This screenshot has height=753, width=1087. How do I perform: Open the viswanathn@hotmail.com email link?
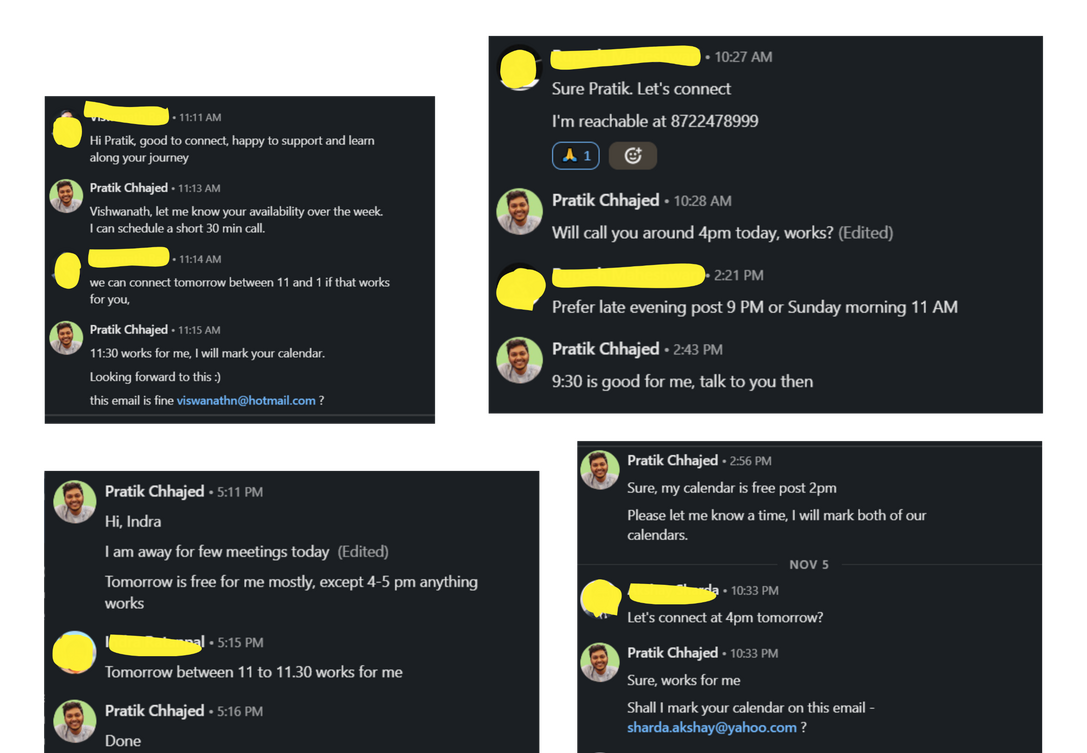246,400
